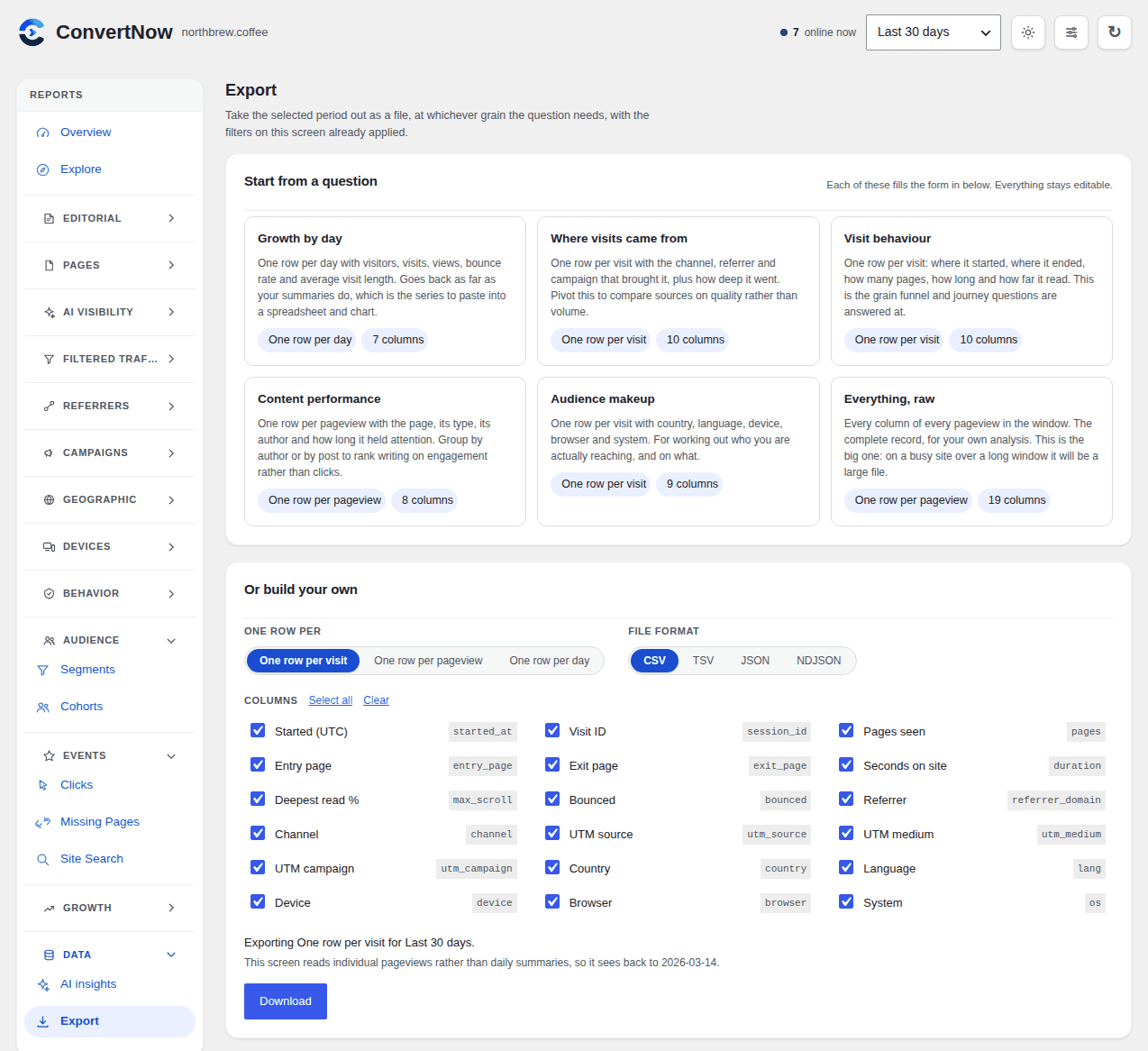This screenshot has width=1148, height=1051.
Task: Click the Referrers link icon
Action: (49, 407)
